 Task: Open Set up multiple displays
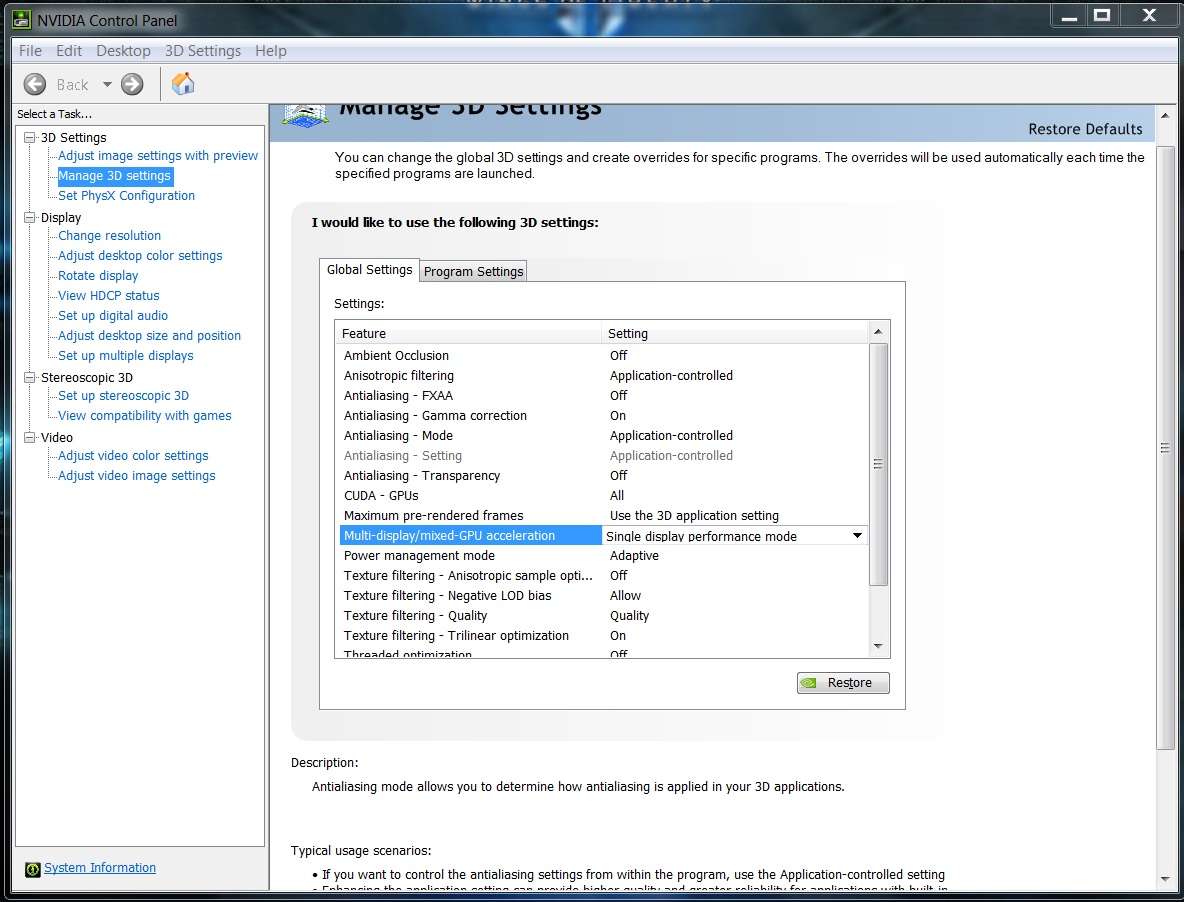pyautogui.click(x=125, y=356)
